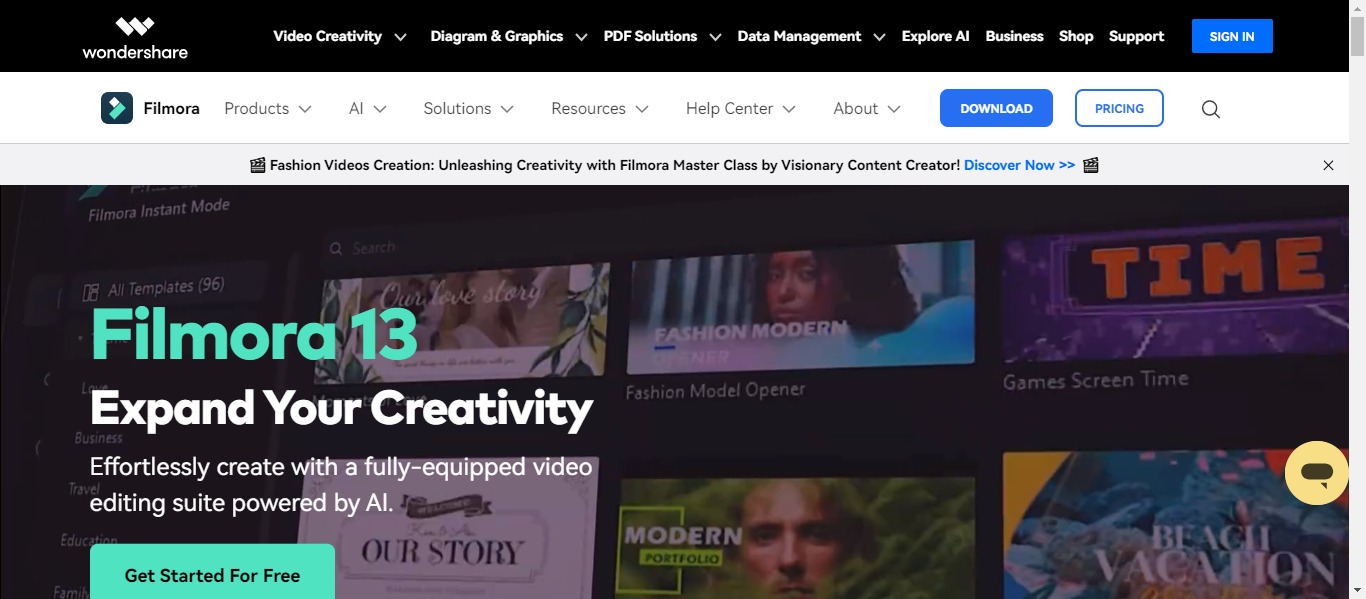Image resolution: width=1366 pixels, height=599 pixels.
Task: Open the Help Center dropdown menu
Action: coord(740,108)
